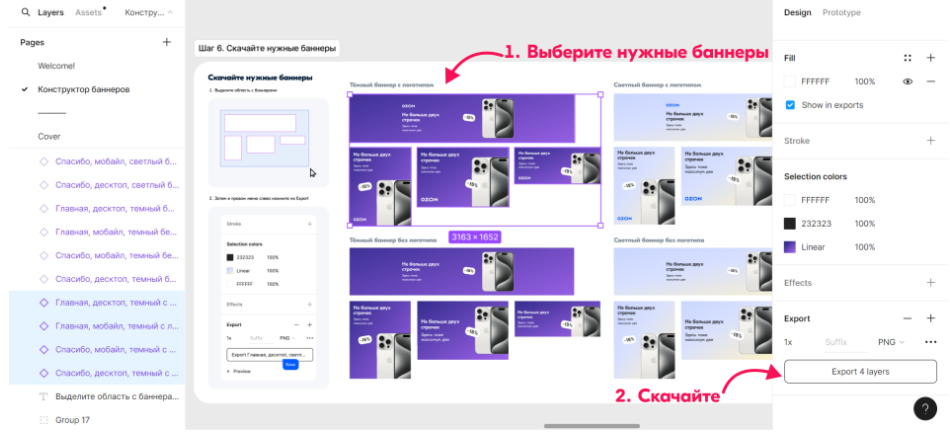Add a new fill with plus icon

[931, 58]
